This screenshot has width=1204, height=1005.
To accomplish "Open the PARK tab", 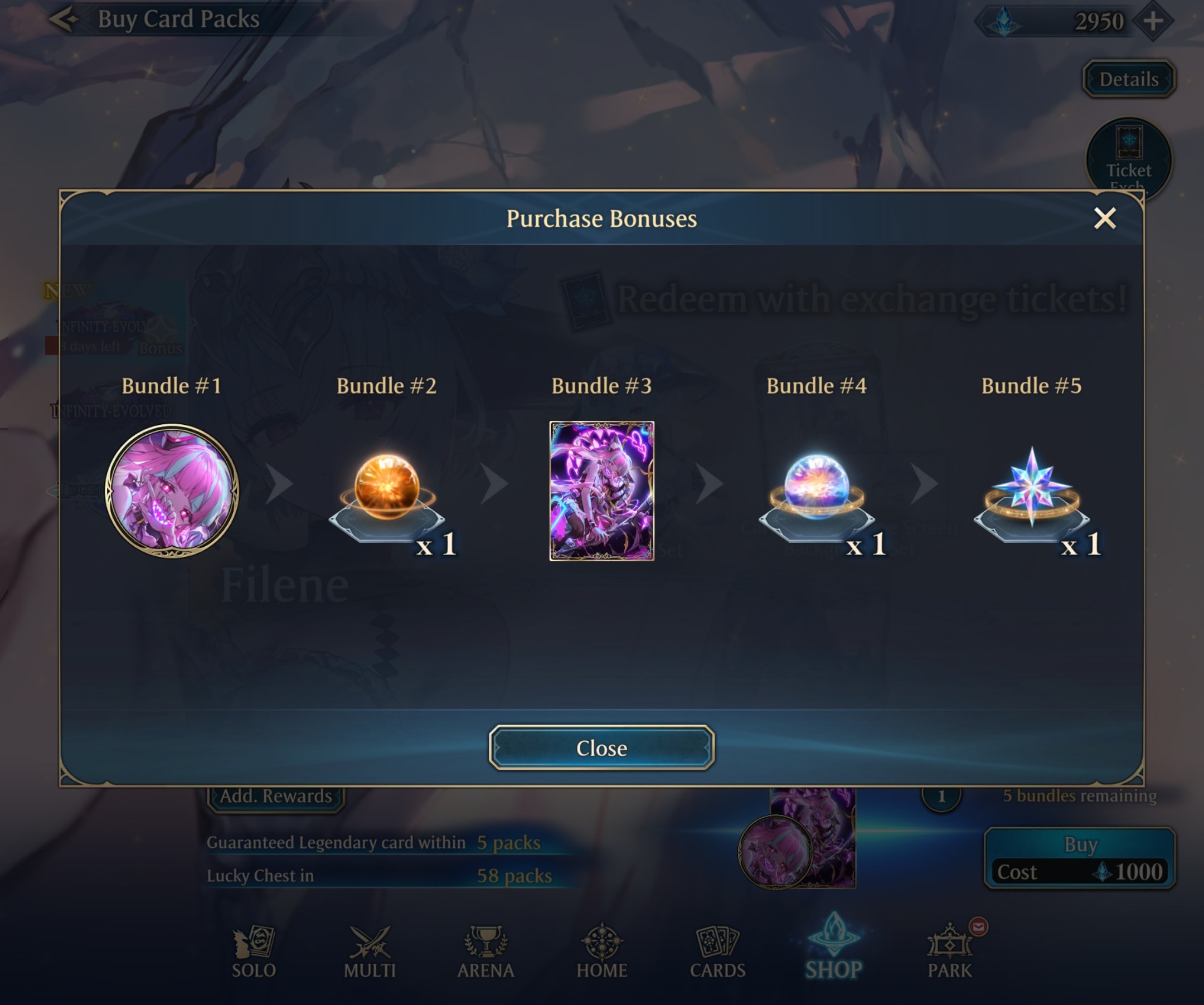I will (x=950, y=951).
